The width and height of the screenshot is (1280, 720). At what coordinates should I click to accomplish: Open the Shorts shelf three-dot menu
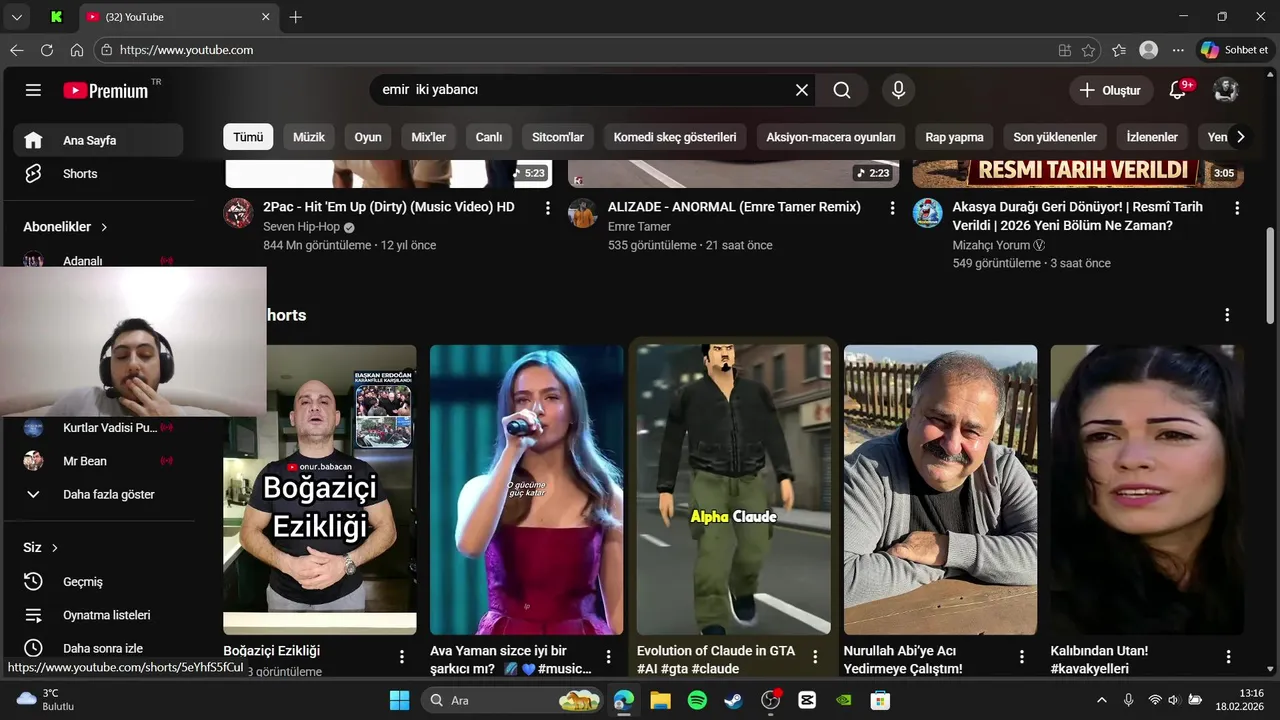point(1227,315)
